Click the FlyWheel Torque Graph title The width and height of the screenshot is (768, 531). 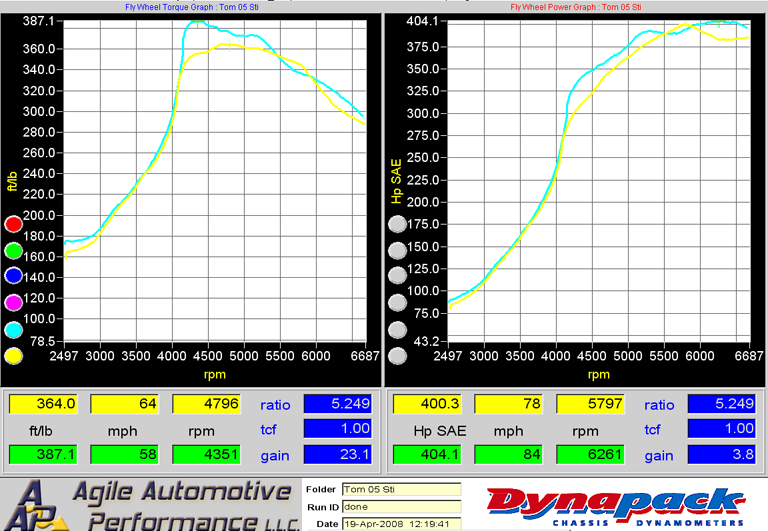(x=194, y=7)
